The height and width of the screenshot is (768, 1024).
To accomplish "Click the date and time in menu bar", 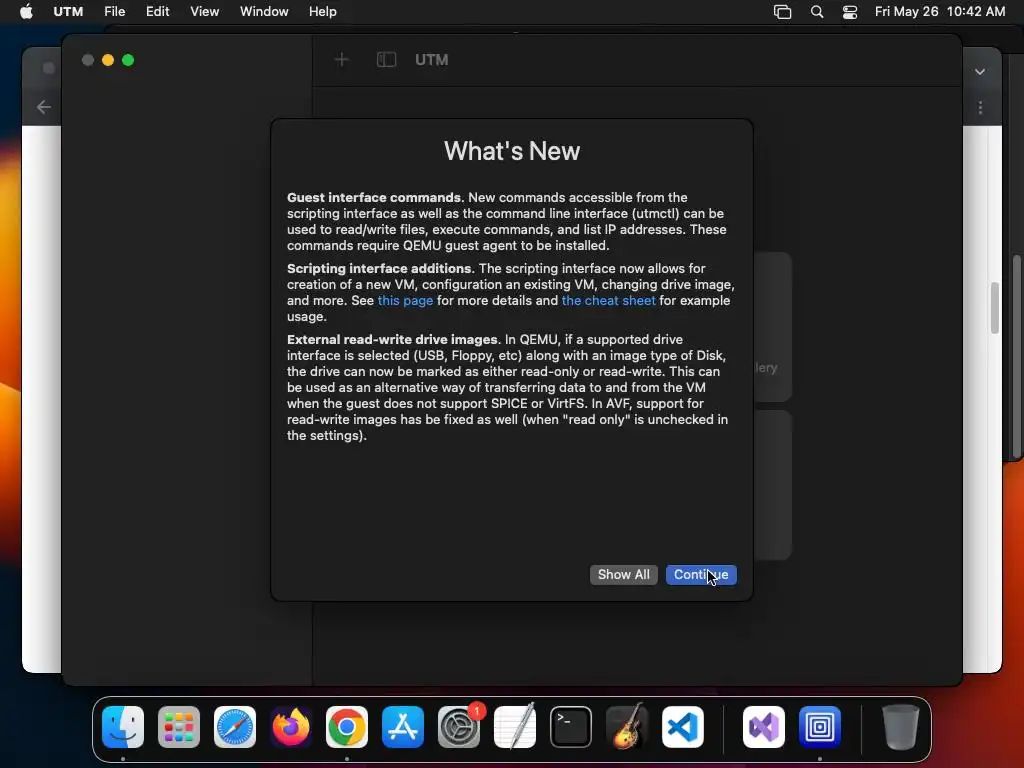I will (x=940, y=12).
